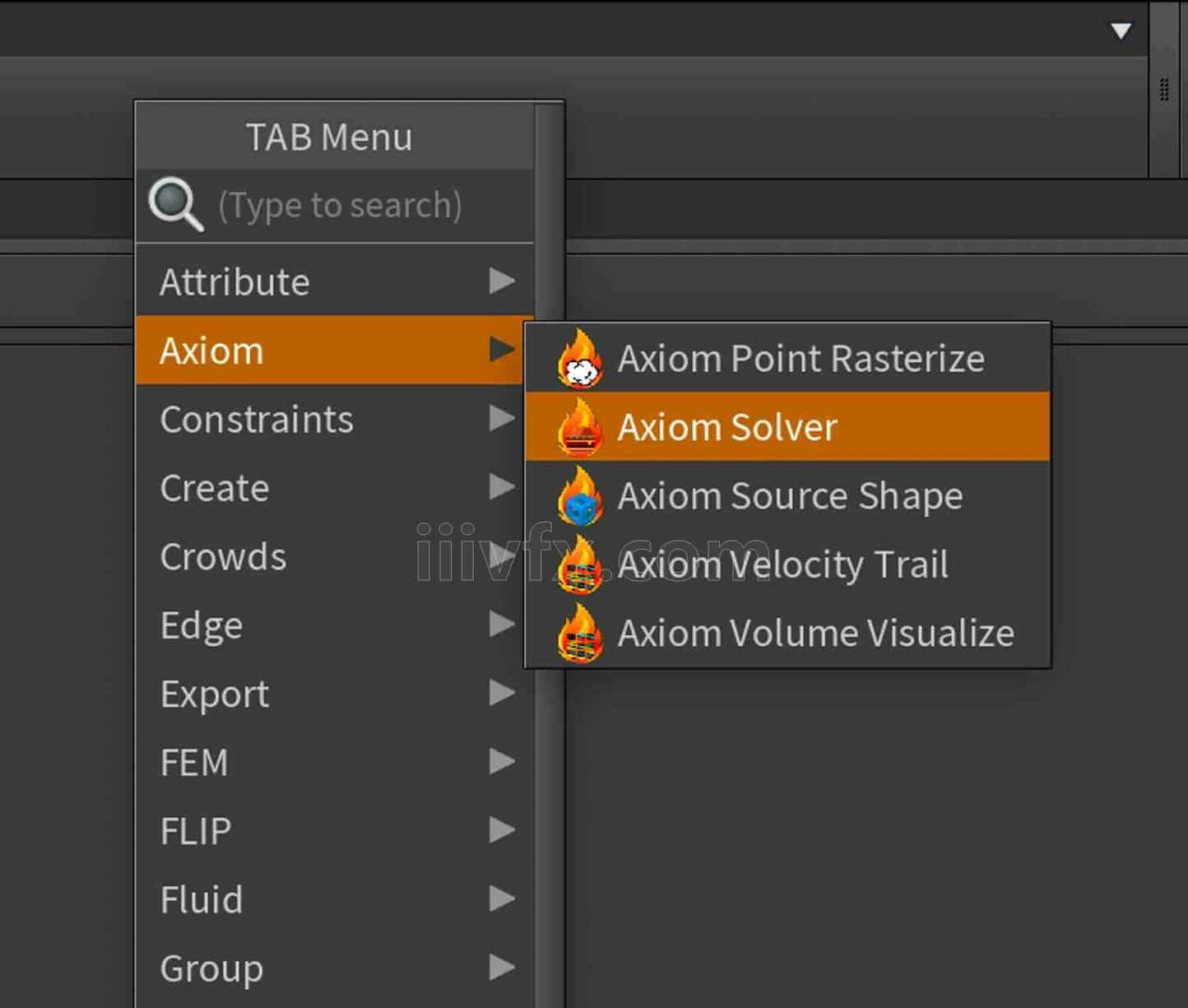The width and height of the screenshot is (1188, 1008).
Task: Click the dotted pane grip handle at top right
Action: pyautogui.click(x=1164, y=90)
